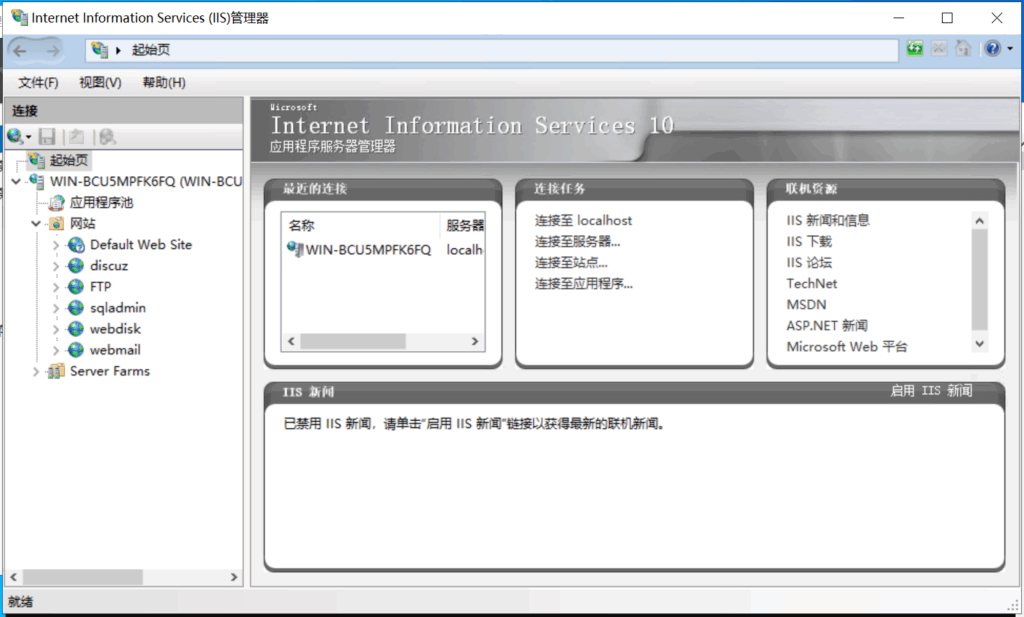Open the IIS 新闻和信息 link

coord(827,221)
